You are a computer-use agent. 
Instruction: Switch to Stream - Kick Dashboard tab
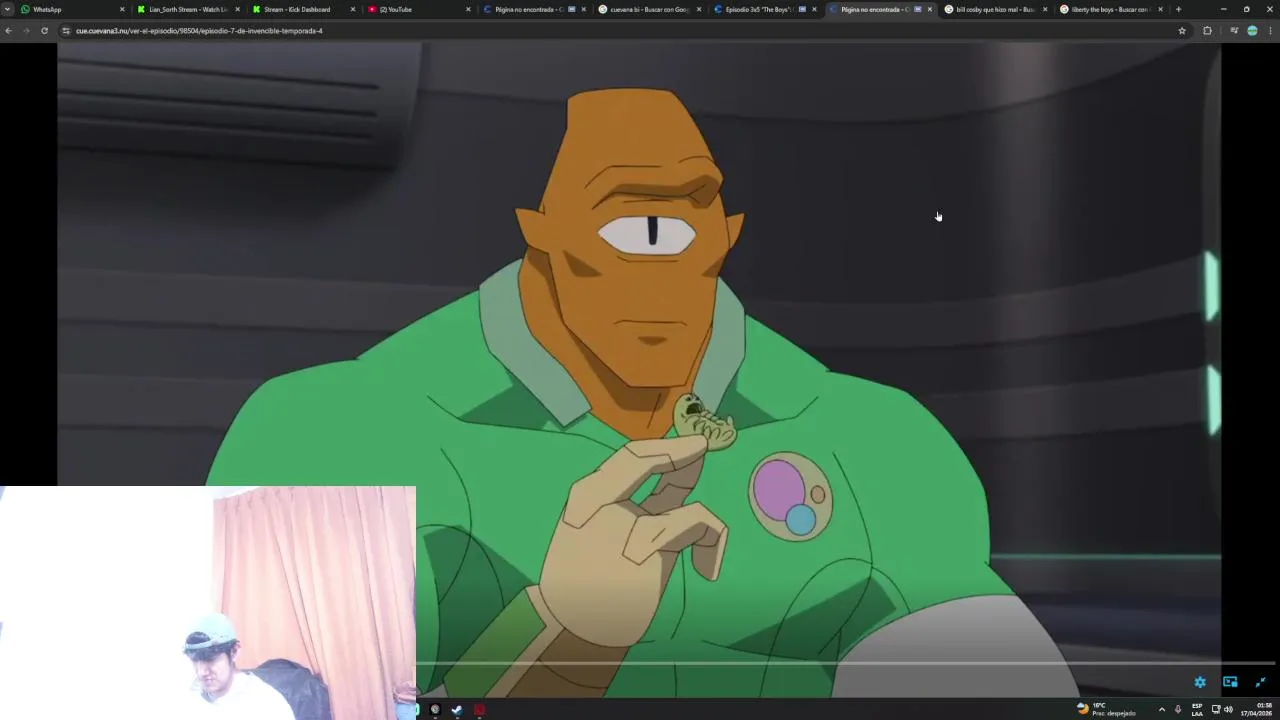pyautogui.click(x=302, y=9)
